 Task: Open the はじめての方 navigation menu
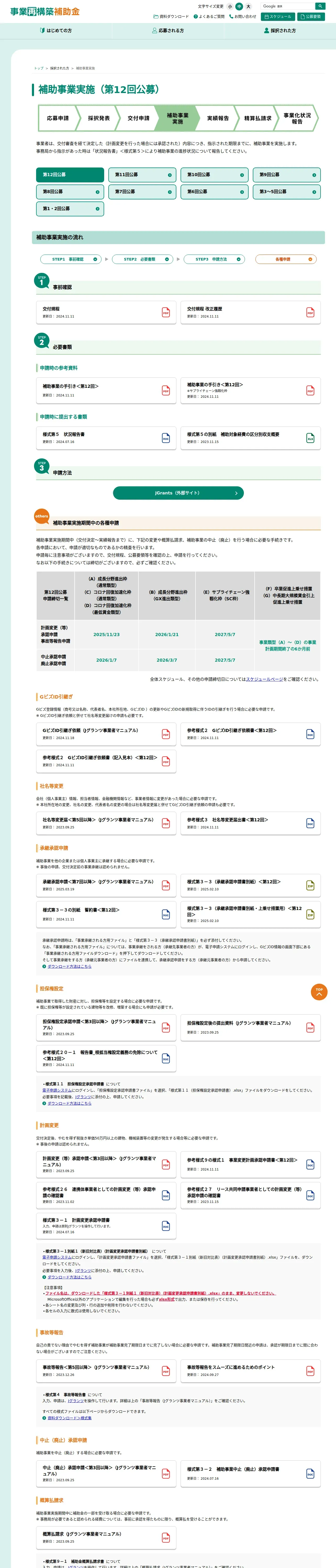(x=55, y=30)
